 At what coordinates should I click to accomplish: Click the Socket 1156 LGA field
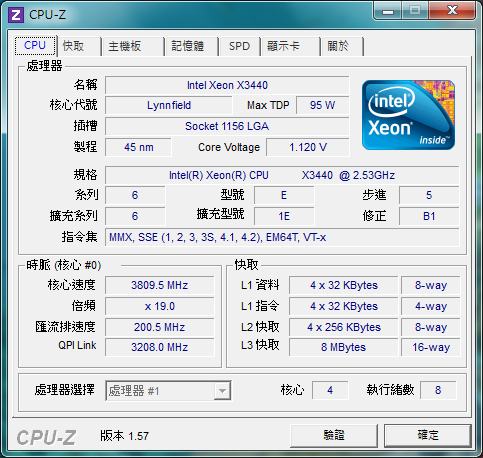227,126
